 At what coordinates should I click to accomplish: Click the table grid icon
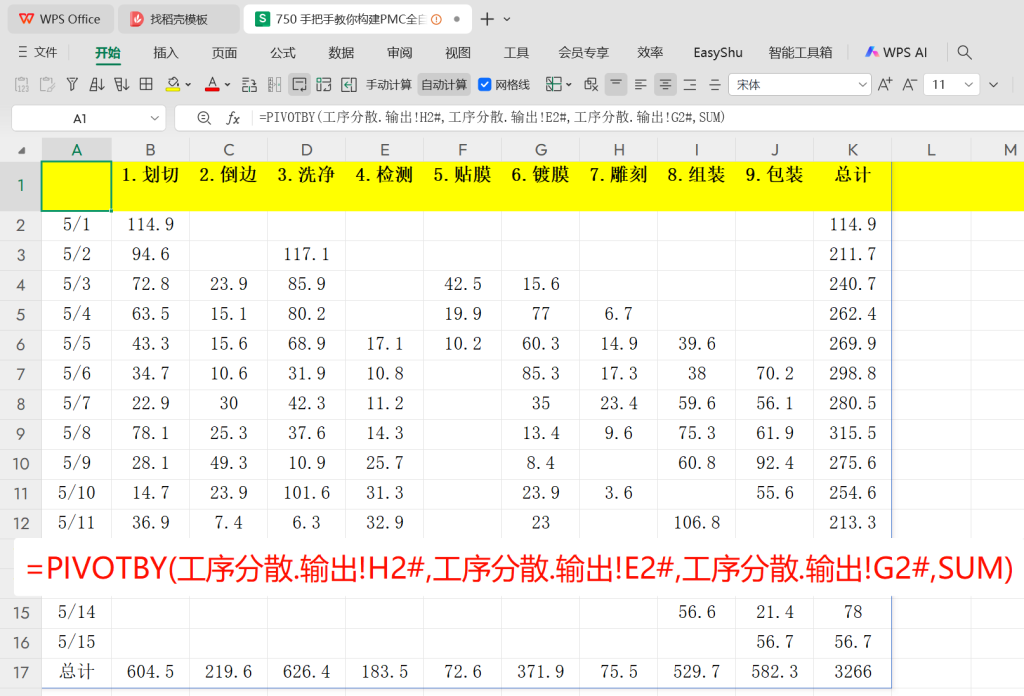[x=146, y=84]
